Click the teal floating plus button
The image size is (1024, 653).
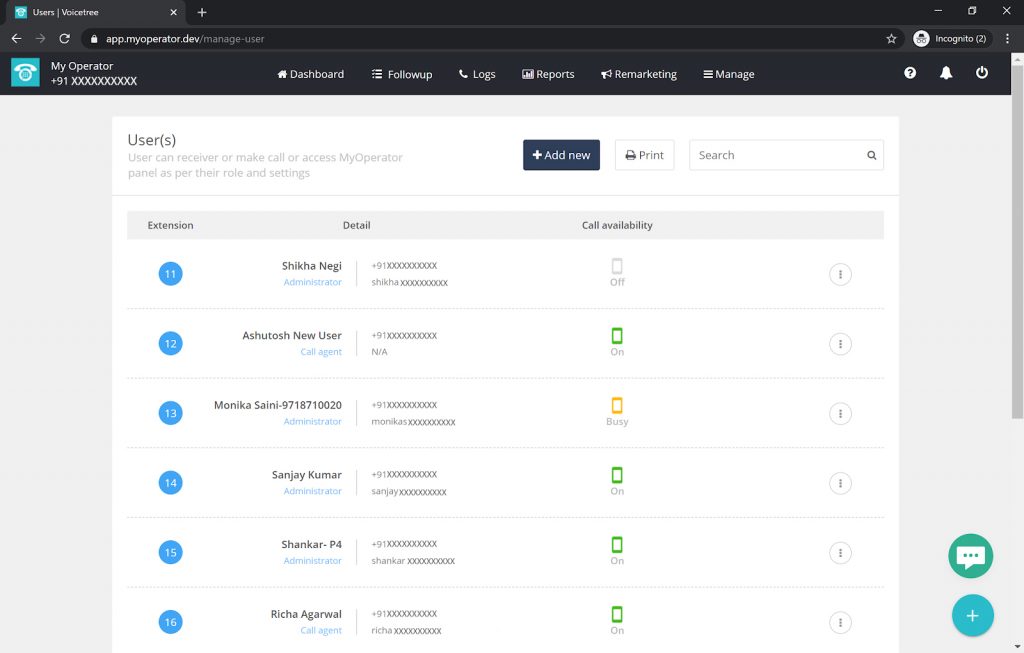972,615
